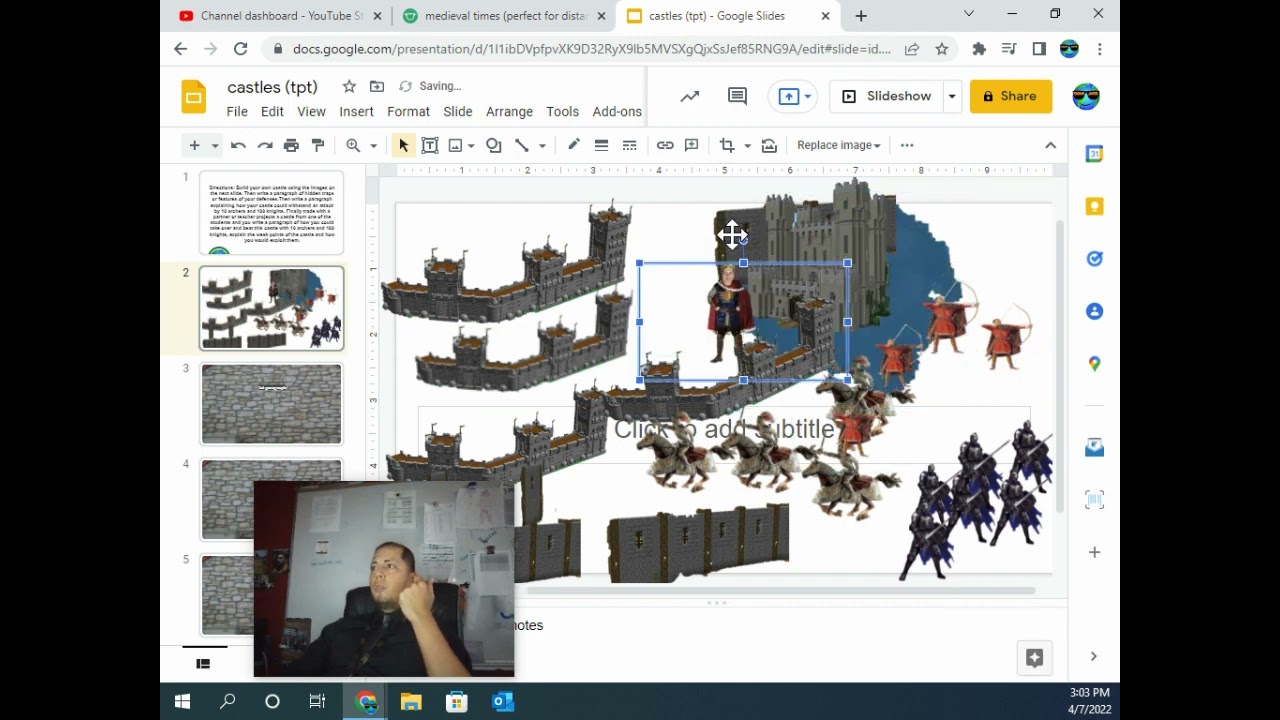The width and height of the screenshot is (1280, 720).
Task: Open the Arrange menu
Action: pyautogui.click(x=509, y=111)
